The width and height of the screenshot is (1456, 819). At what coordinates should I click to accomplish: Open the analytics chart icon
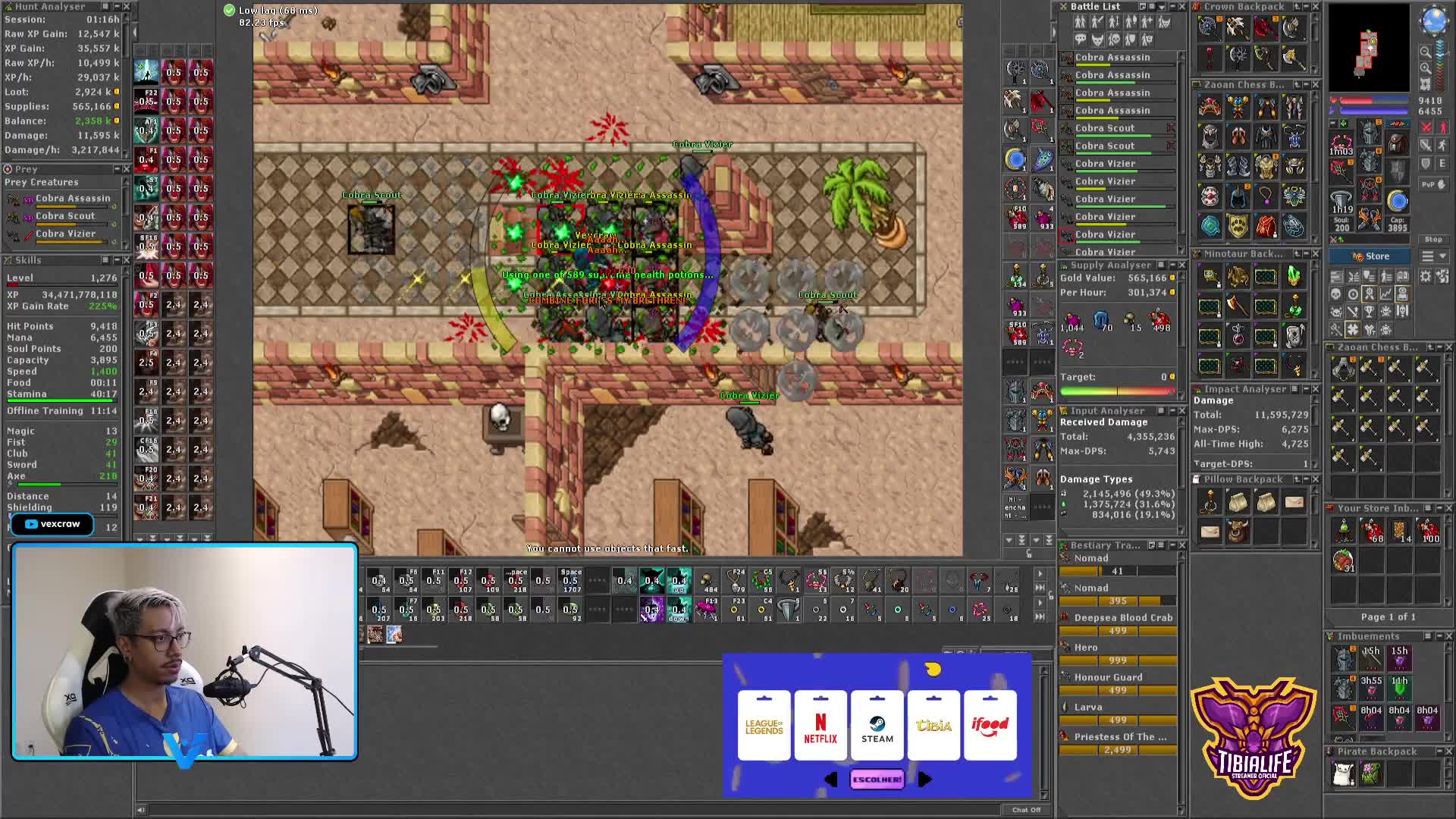(1386, 294)
